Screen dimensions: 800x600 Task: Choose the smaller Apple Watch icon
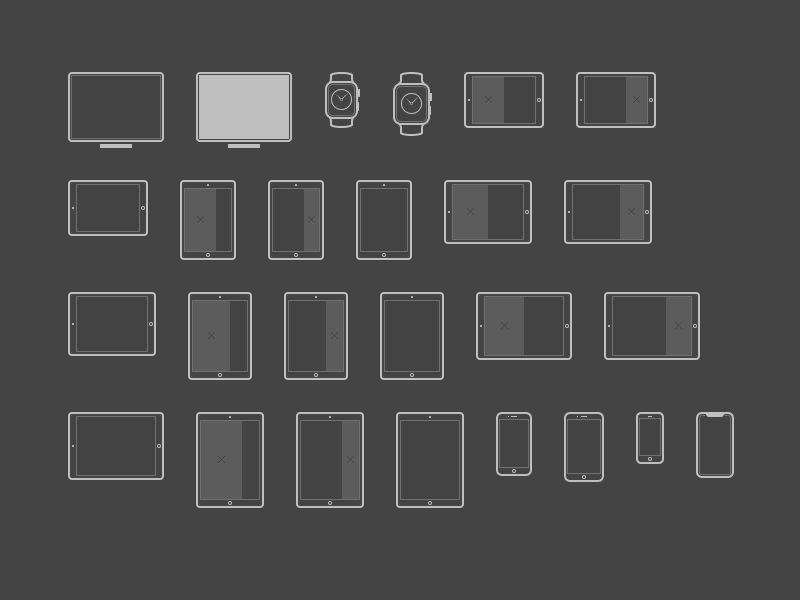(x=342, y=99)
